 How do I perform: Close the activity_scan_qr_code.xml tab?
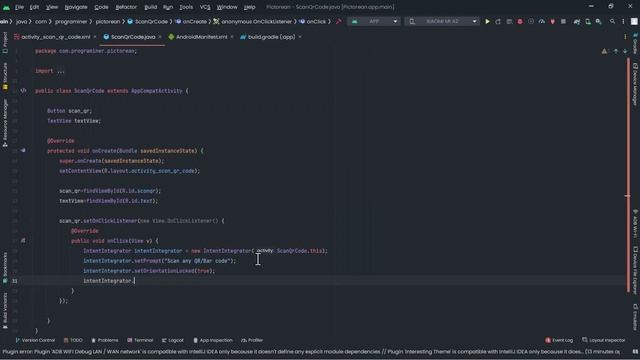[x=95, y=37]
